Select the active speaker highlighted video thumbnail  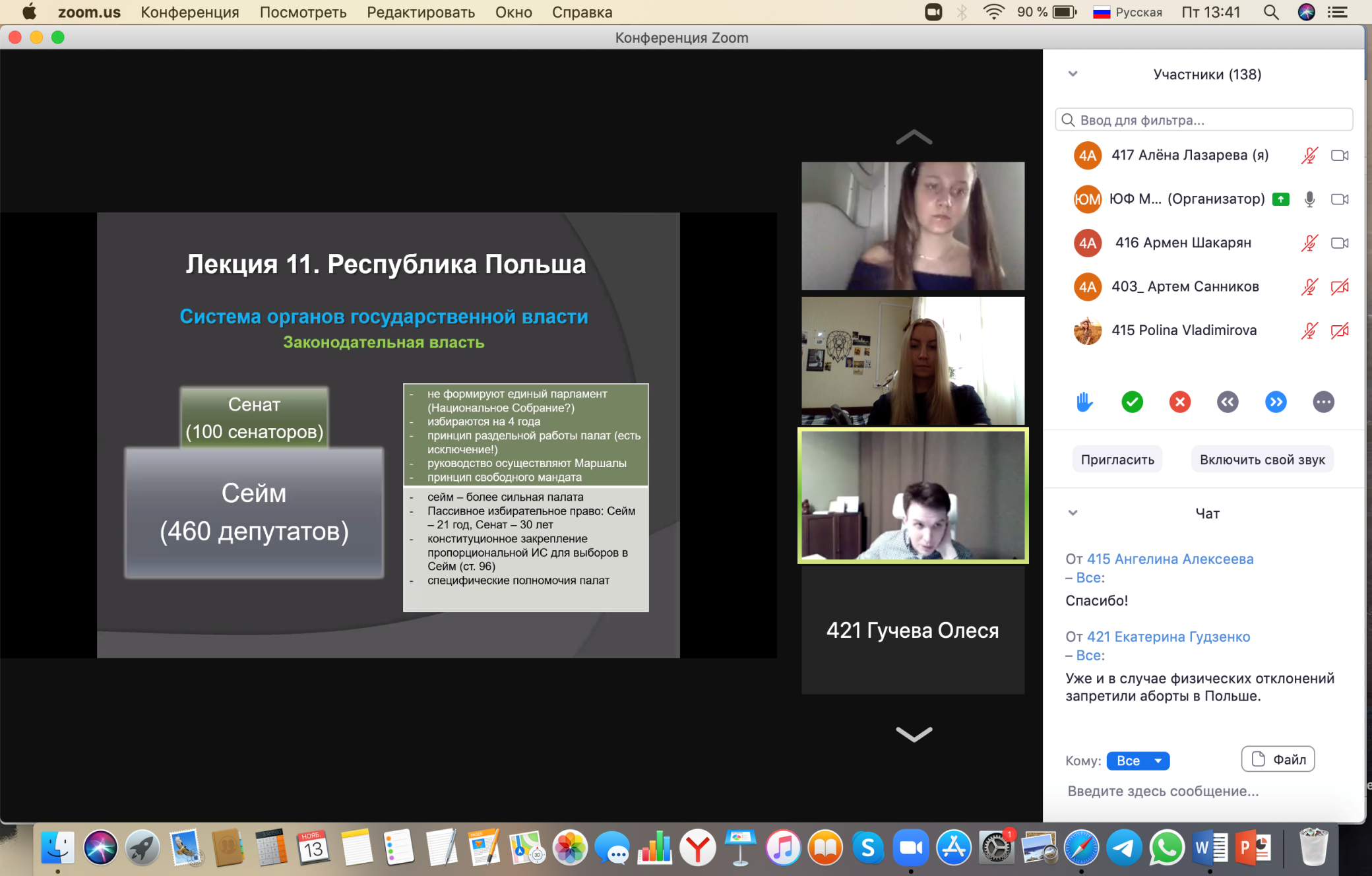click(913, 495)
